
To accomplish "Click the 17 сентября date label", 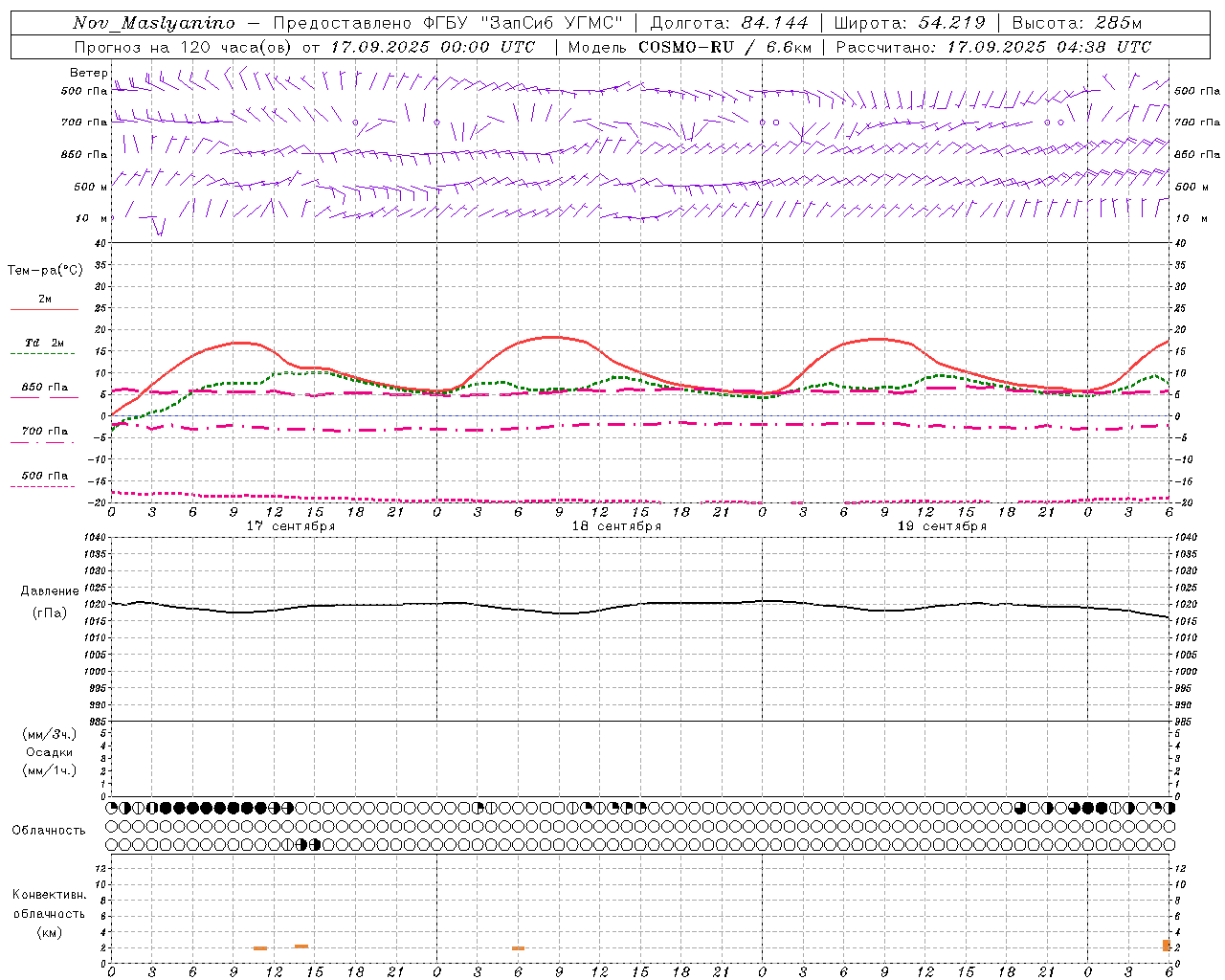I will click(290, 526).
